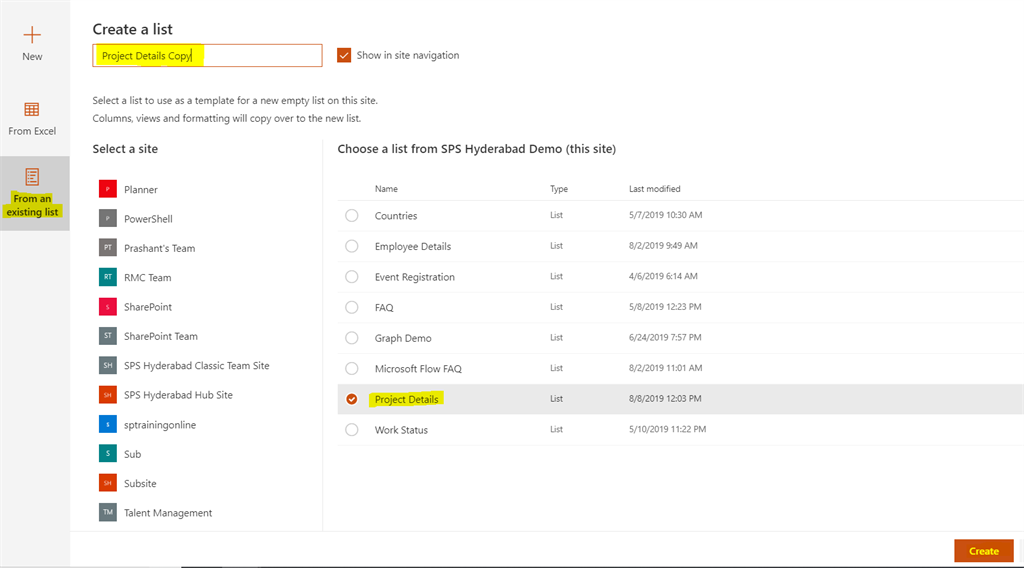Click the Name column header
The width and height of the screenshot is (1024, 568).
click(x=386, y=189)
